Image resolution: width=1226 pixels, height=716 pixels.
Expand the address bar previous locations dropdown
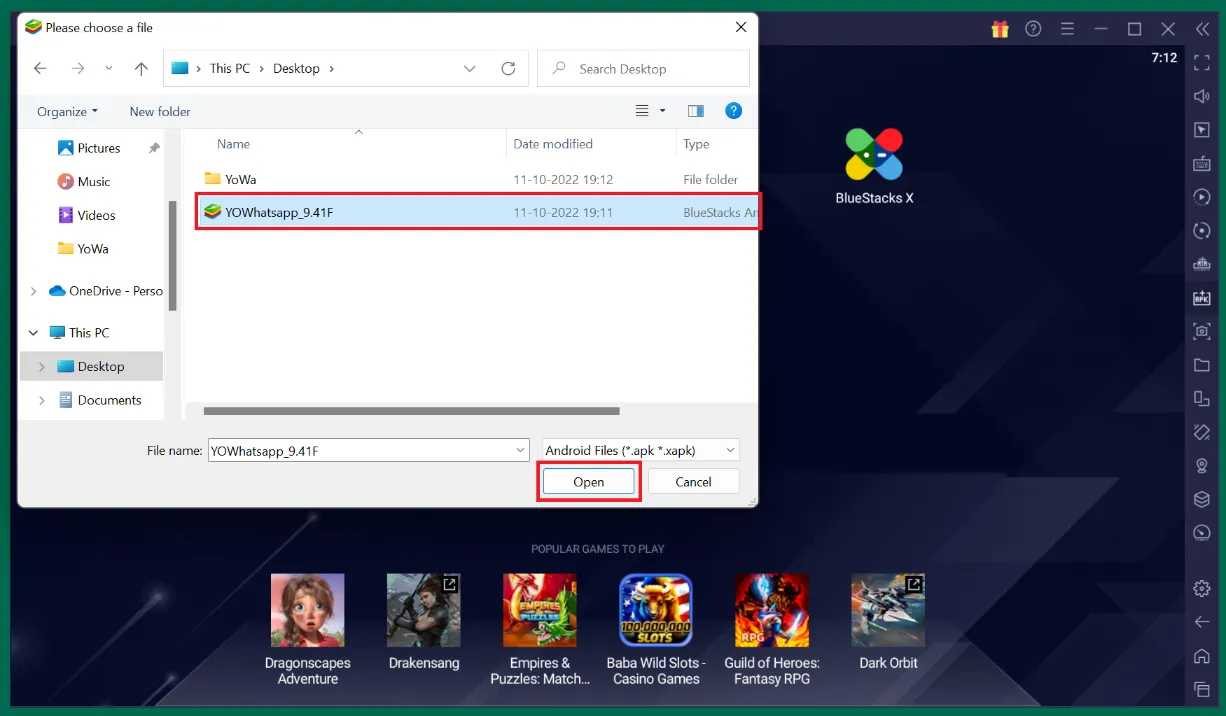(x=470, y=68)
